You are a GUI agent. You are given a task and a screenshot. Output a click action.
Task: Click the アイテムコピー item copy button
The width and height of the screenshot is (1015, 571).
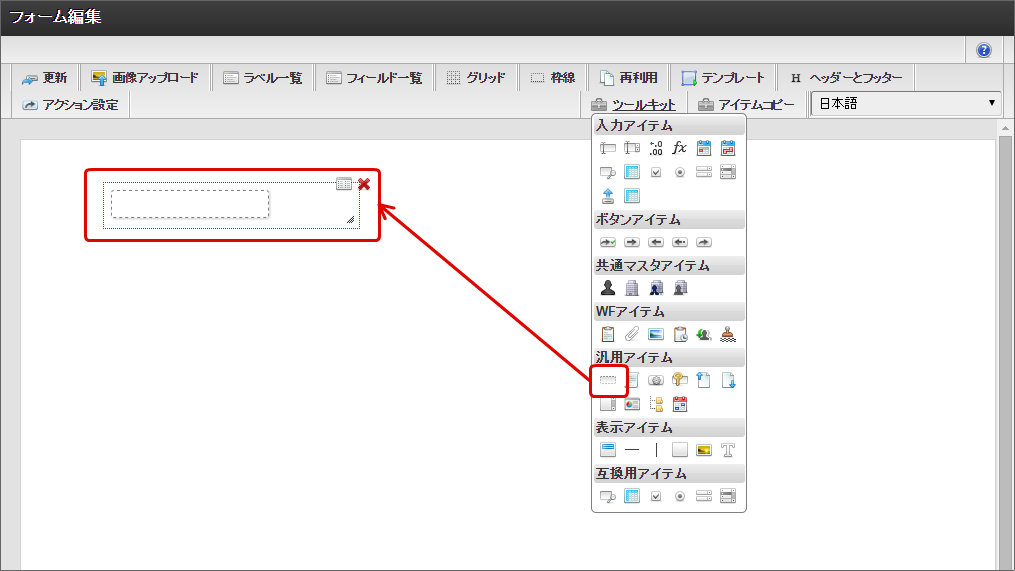746,105
